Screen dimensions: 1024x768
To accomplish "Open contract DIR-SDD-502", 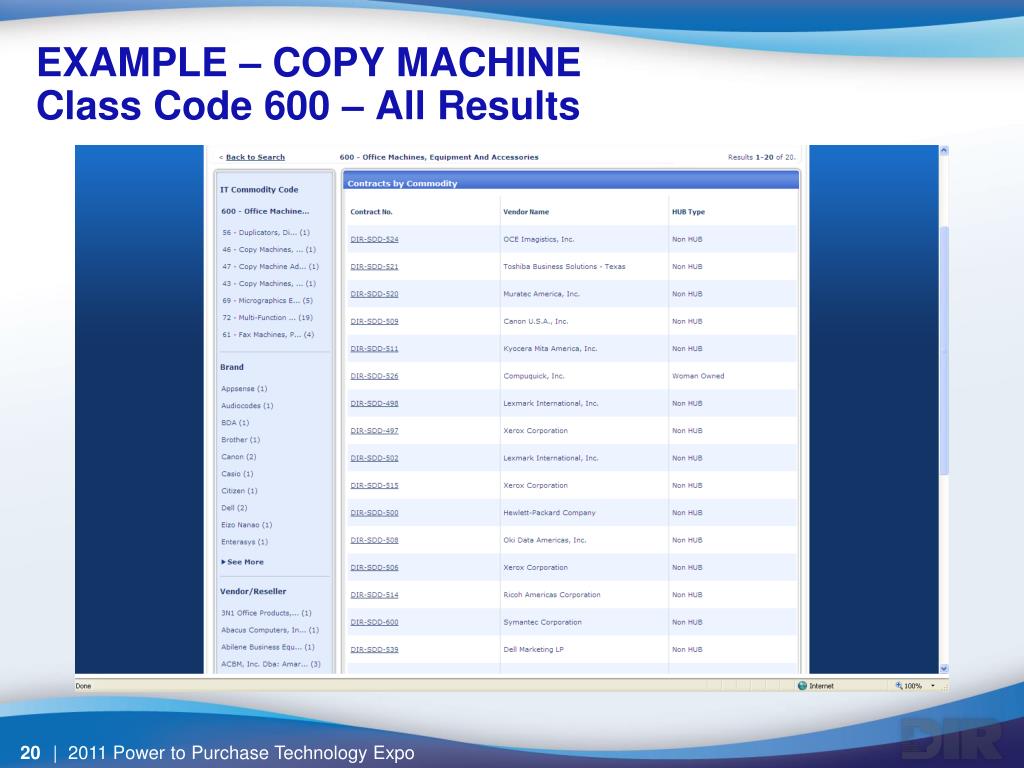I will click(374, 458).
